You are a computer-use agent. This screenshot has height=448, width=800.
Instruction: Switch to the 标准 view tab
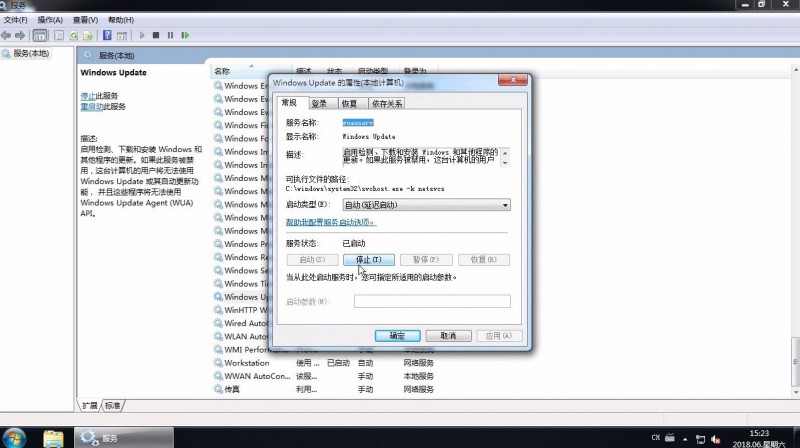[x=113, y=406]
